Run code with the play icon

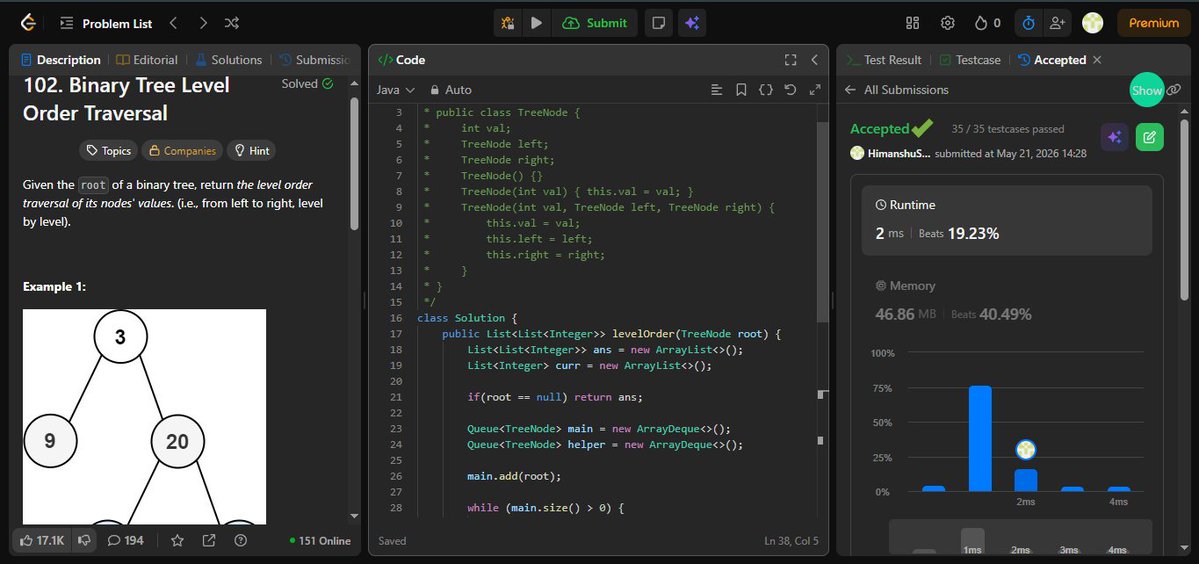click(537, 23)
